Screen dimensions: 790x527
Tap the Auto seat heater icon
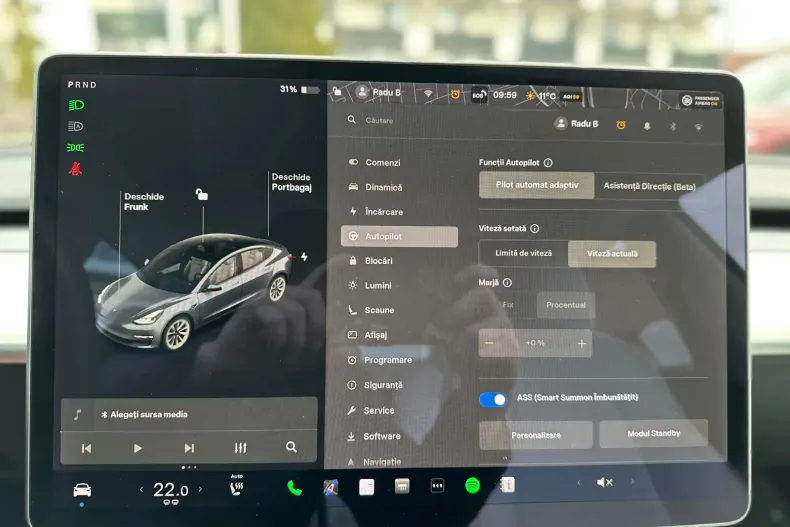coord(236,486)
